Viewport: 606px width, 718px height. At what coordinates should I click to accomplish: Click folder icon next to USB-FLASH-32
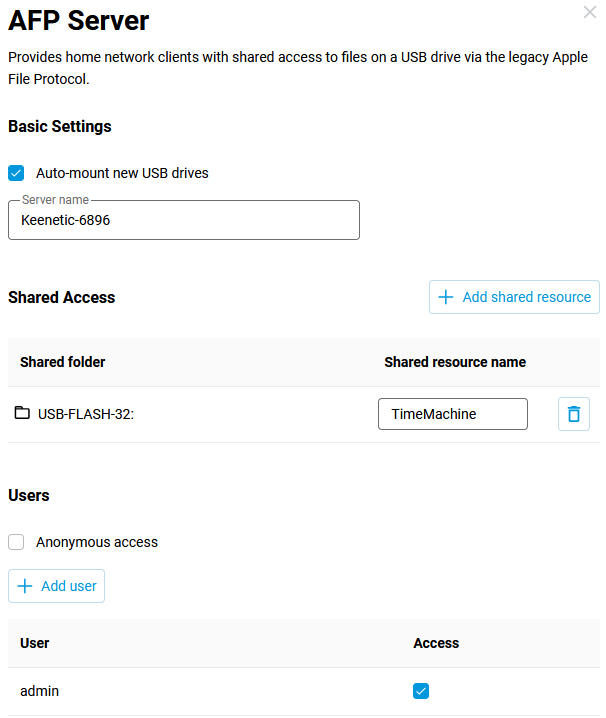(x=22, y=413)
